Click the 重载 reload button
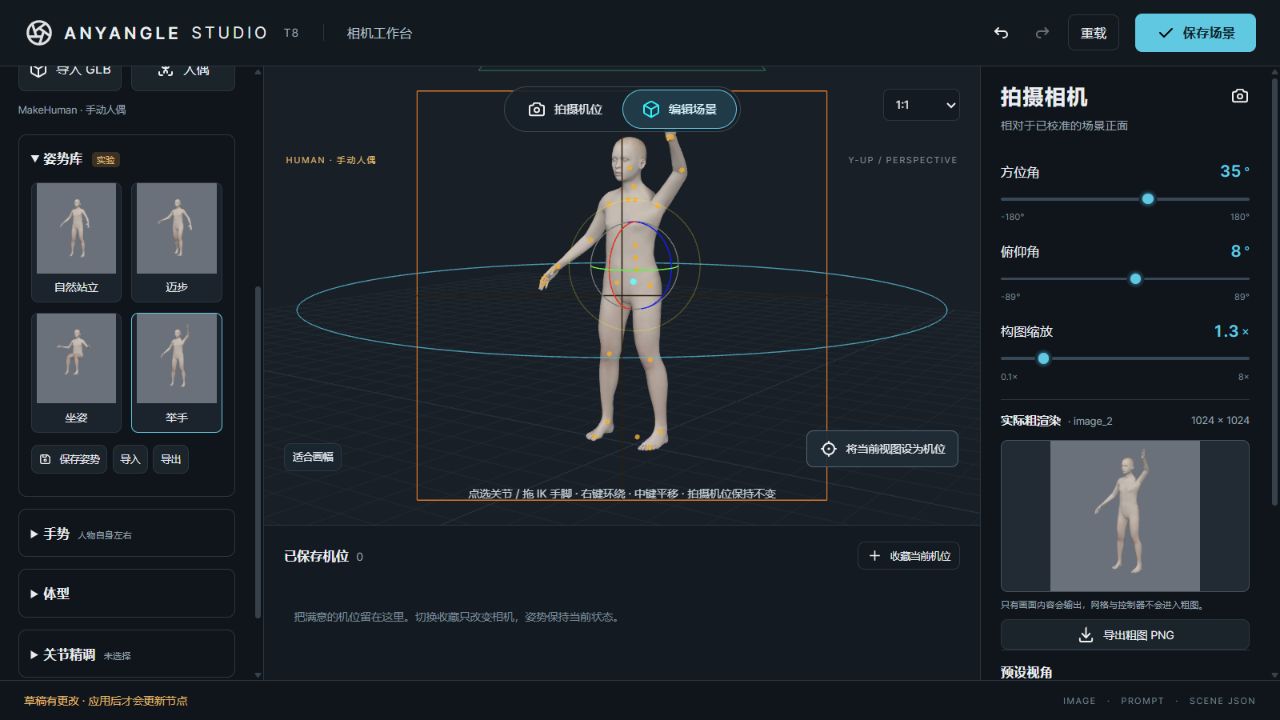Viewport: 1280px width, 720px height. [x=1093, y=33]
